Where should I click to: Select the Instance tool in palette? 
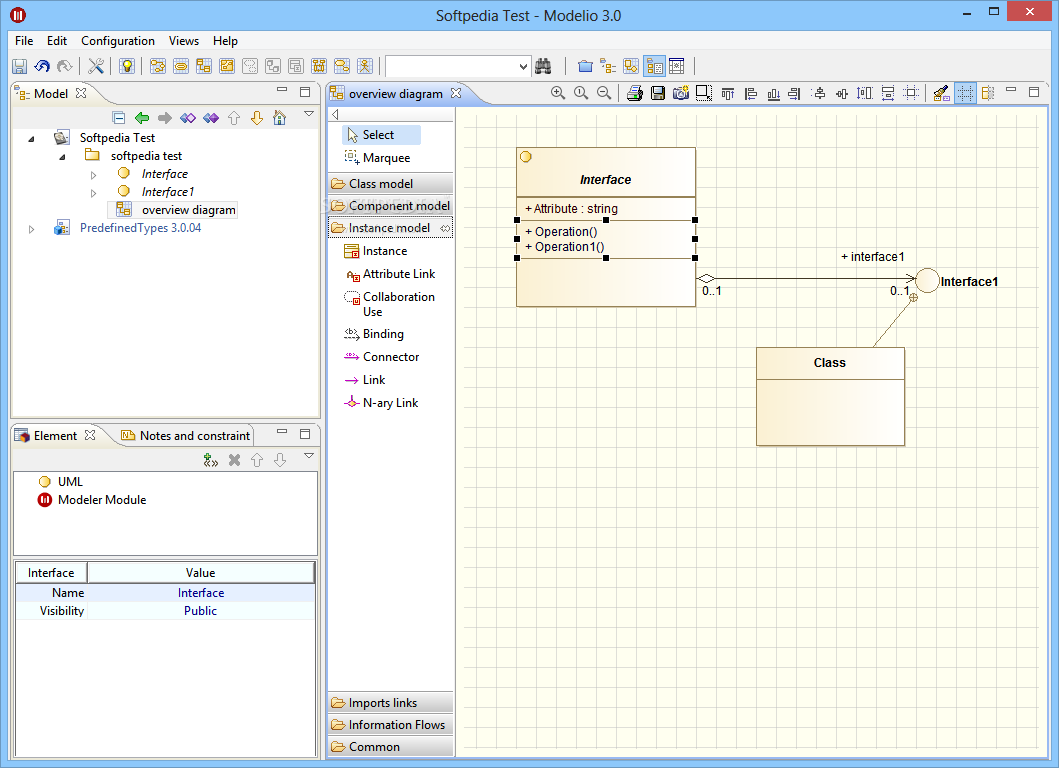(376, 251)
